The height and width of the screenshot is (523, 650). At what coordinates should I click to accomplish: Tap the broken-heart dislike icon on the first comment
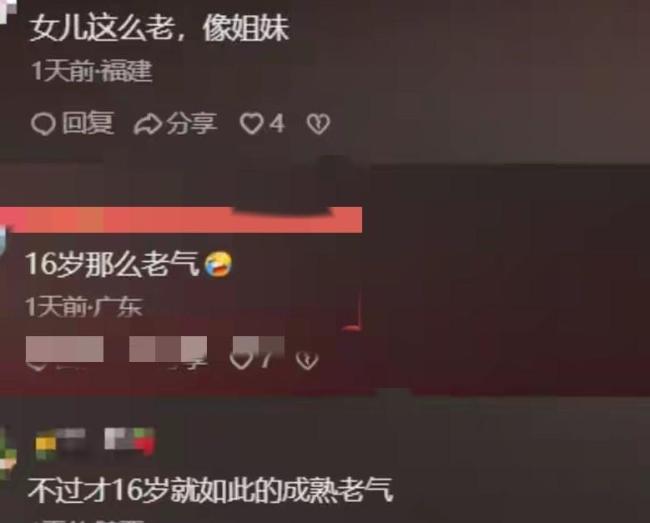coord(318,124)
